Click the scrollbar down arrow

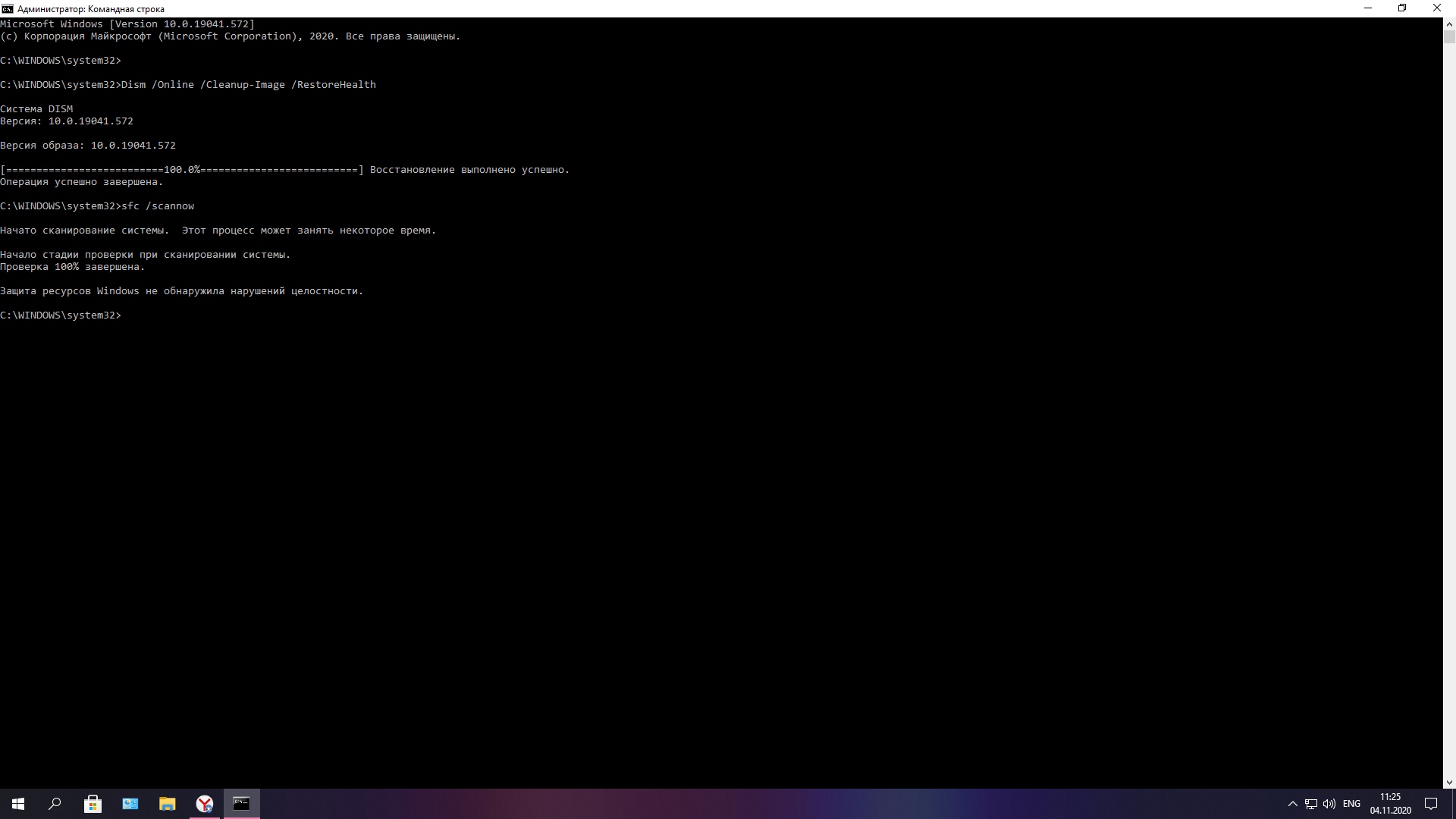[x=1449, y=782]
